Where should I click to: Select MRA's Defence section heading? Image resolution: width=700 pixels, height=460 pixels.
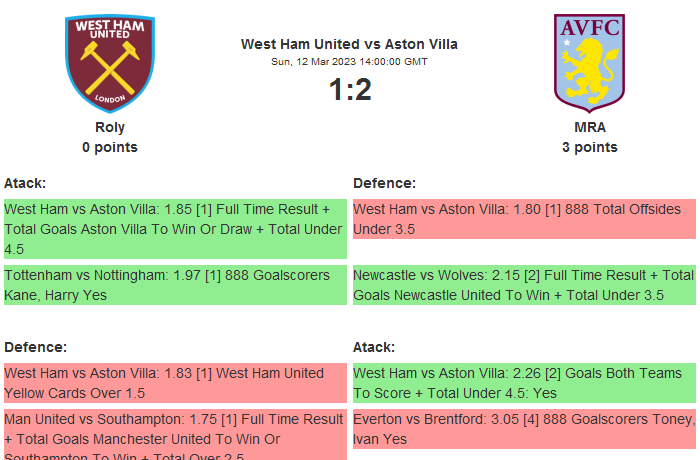(384, 183)
